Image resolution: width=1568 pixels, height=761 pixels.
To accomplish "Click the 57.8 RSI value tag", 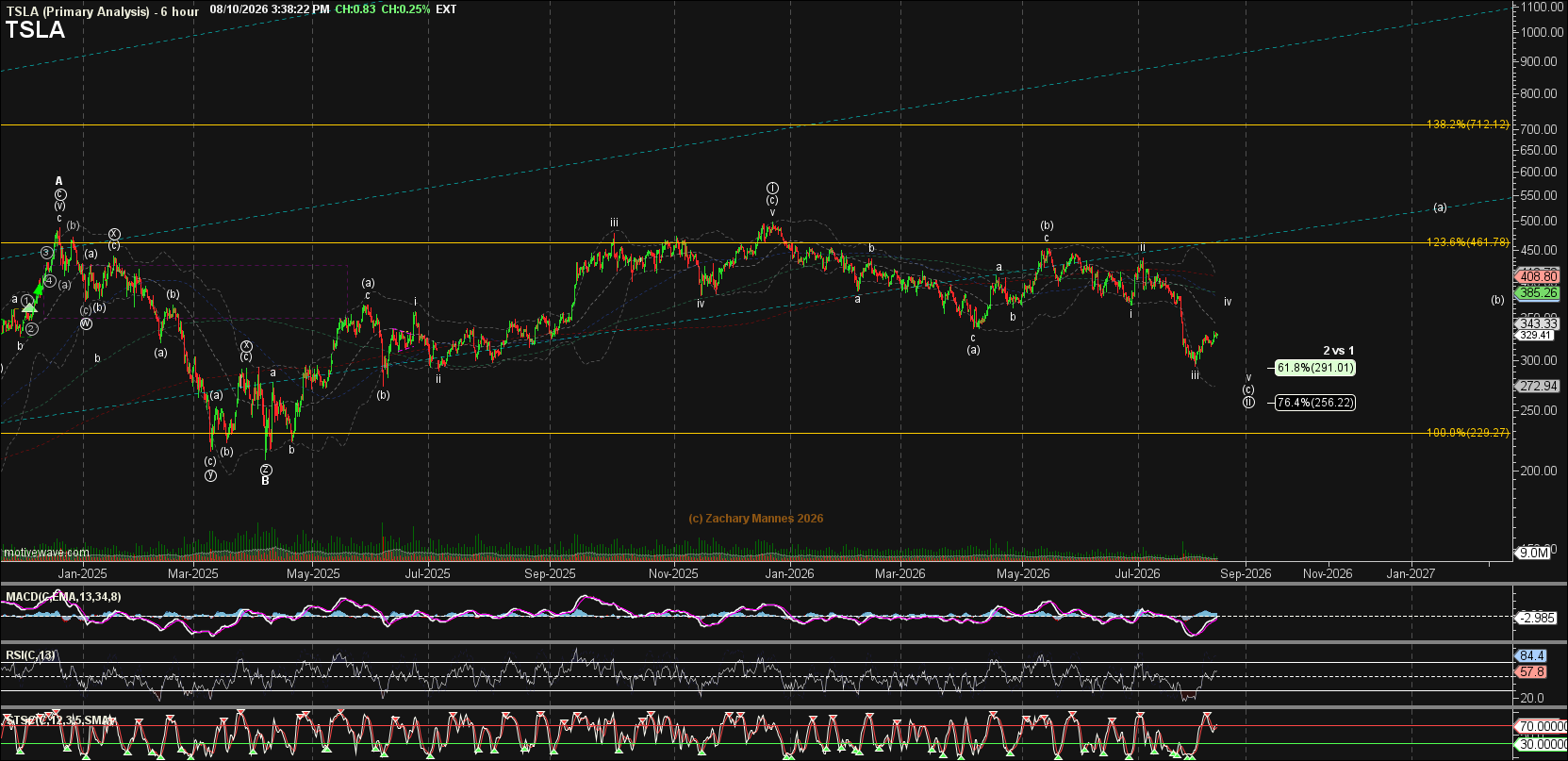I will point(1531,671).
